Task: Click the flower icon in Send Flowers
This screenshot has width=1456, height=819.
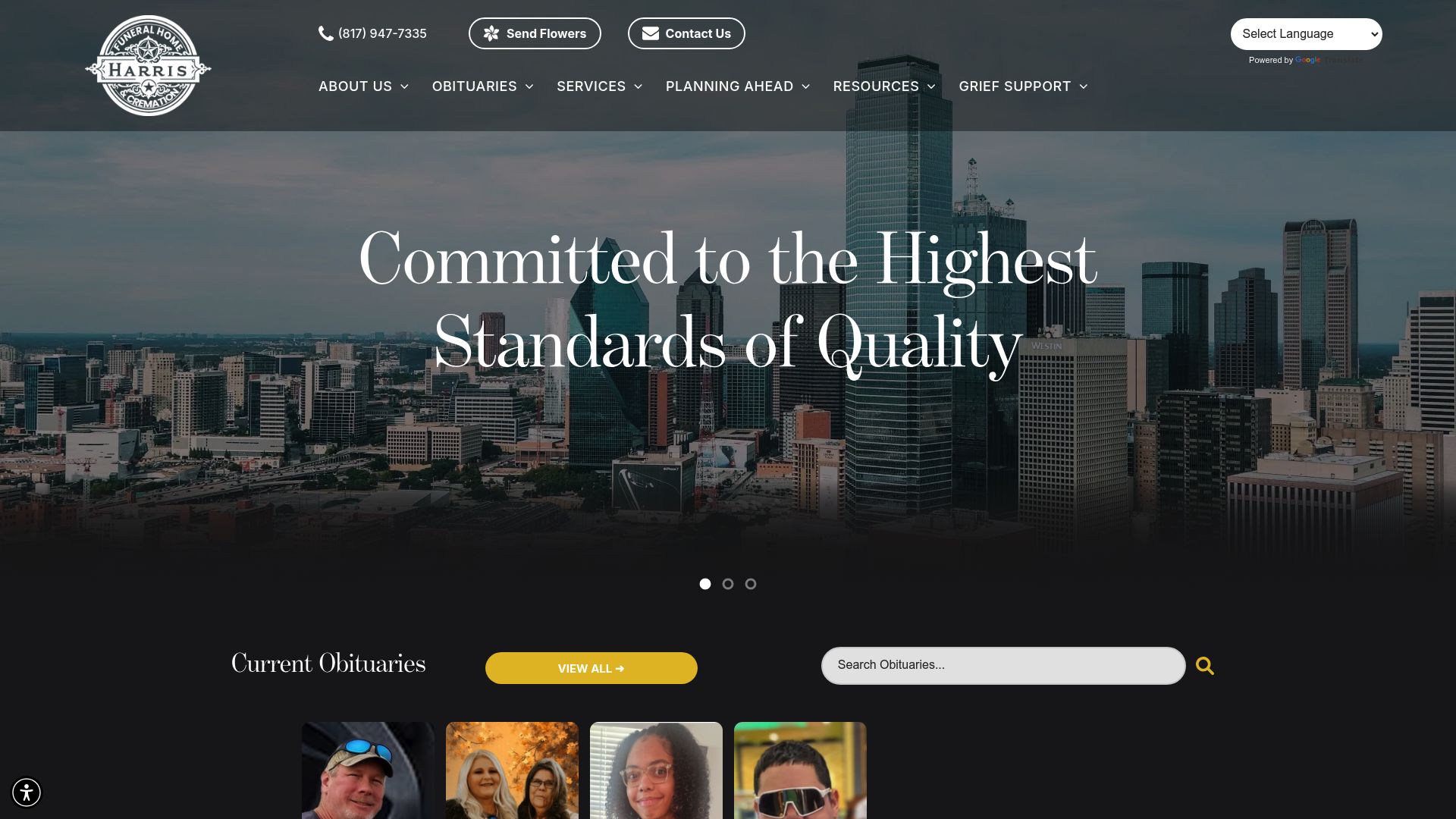Action: tap(491, 33)
